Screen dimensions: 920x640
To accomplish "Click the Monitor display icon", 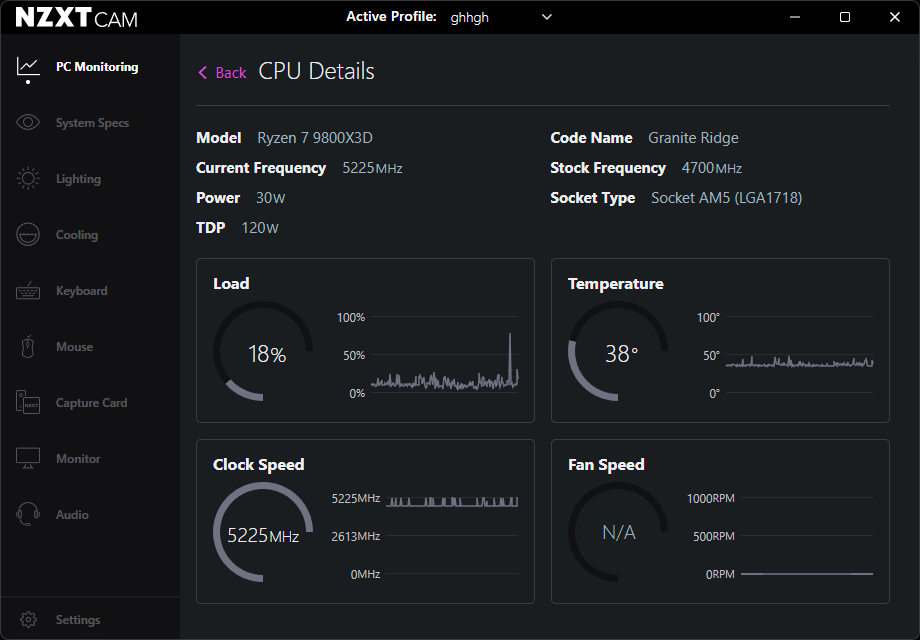I will [x=28, y=458].
